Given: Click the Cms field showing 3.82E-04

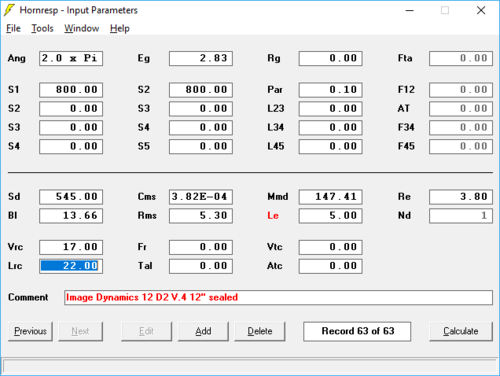Looking at the screenshot, I should click(201, 197).
